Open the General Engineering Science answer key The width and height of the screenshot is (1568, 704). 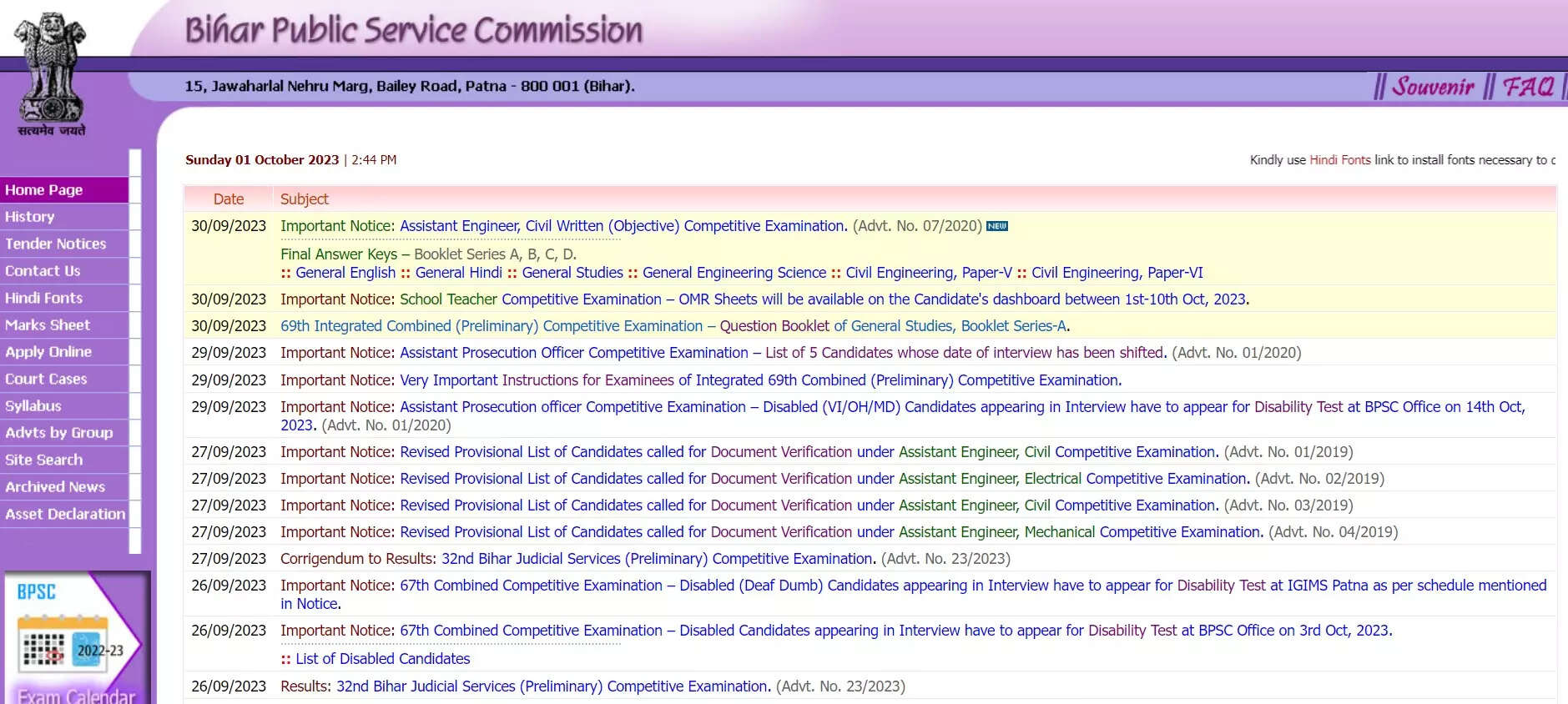734,273
